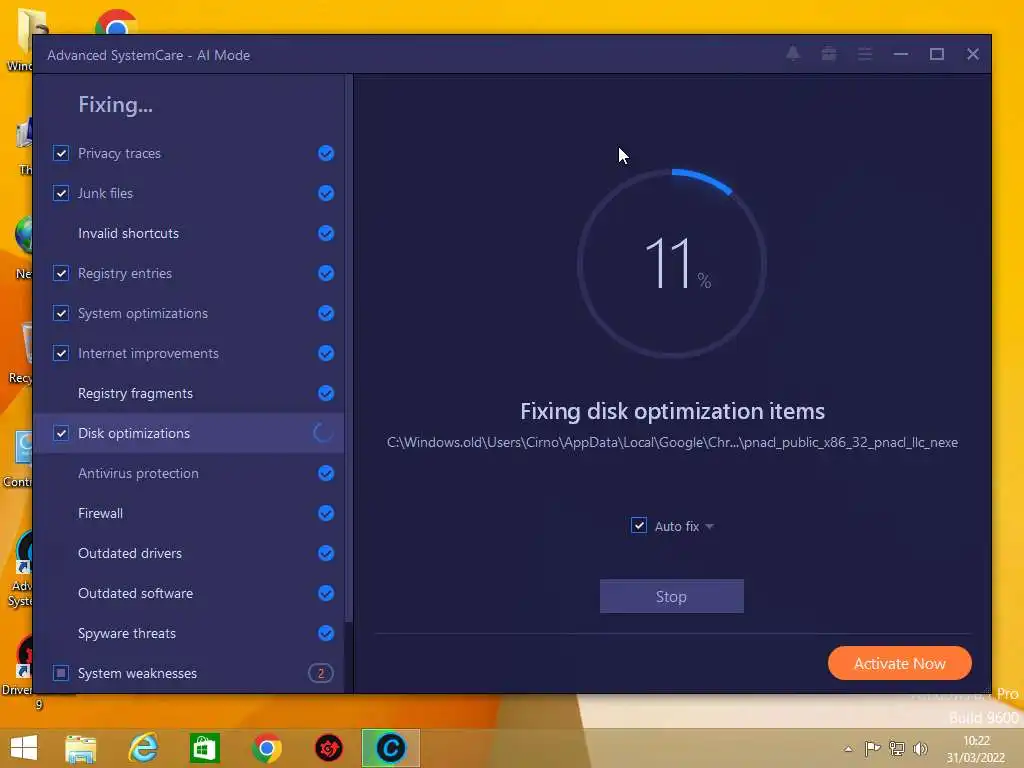This screenshot has width=1024, height=768.
Task: Click the blue checkmark status next to Junk files
Action: 326,193
